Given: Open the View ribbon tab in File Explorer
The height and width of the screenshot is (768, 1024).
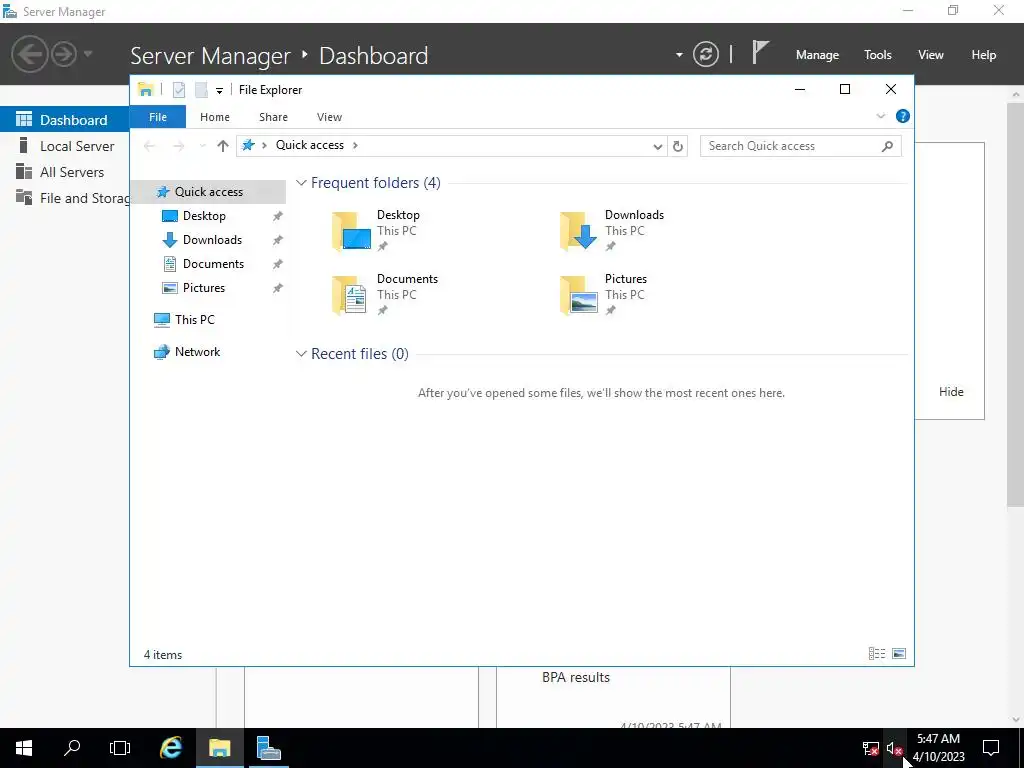Looking at the screenshot, I should point(329,117).
